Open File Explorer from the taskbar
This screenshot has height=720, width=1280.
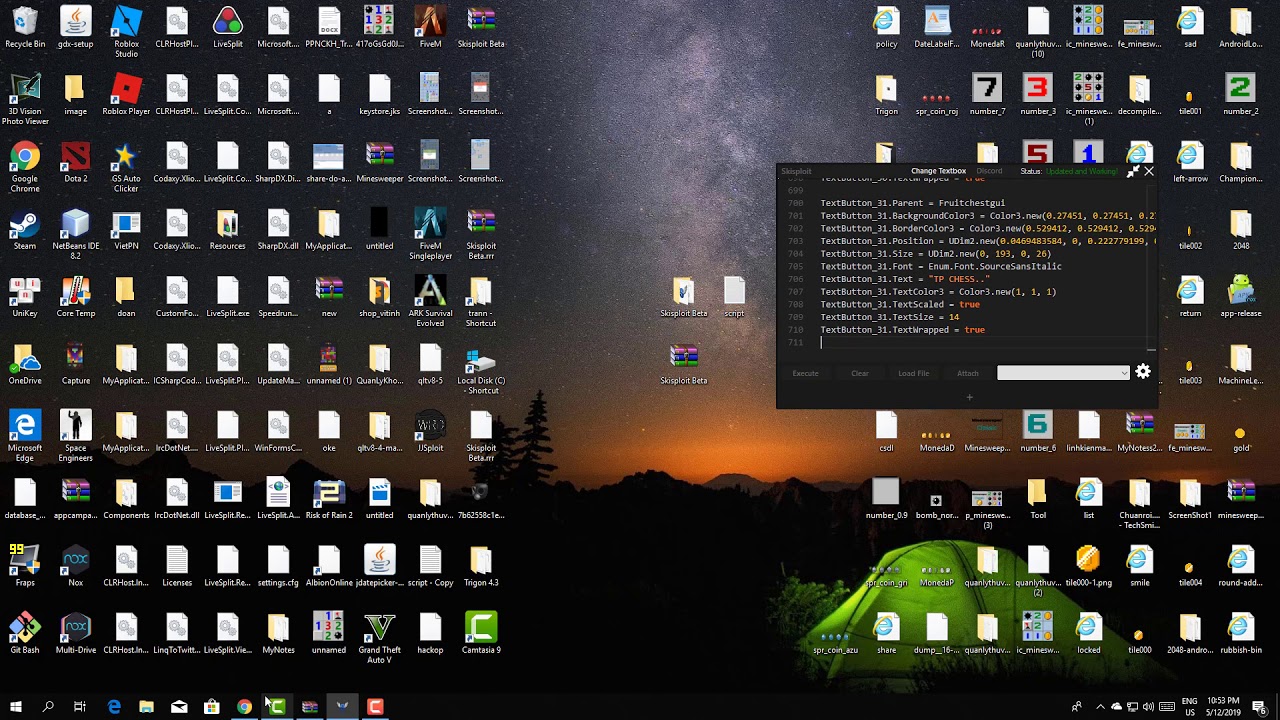[146, 707]
